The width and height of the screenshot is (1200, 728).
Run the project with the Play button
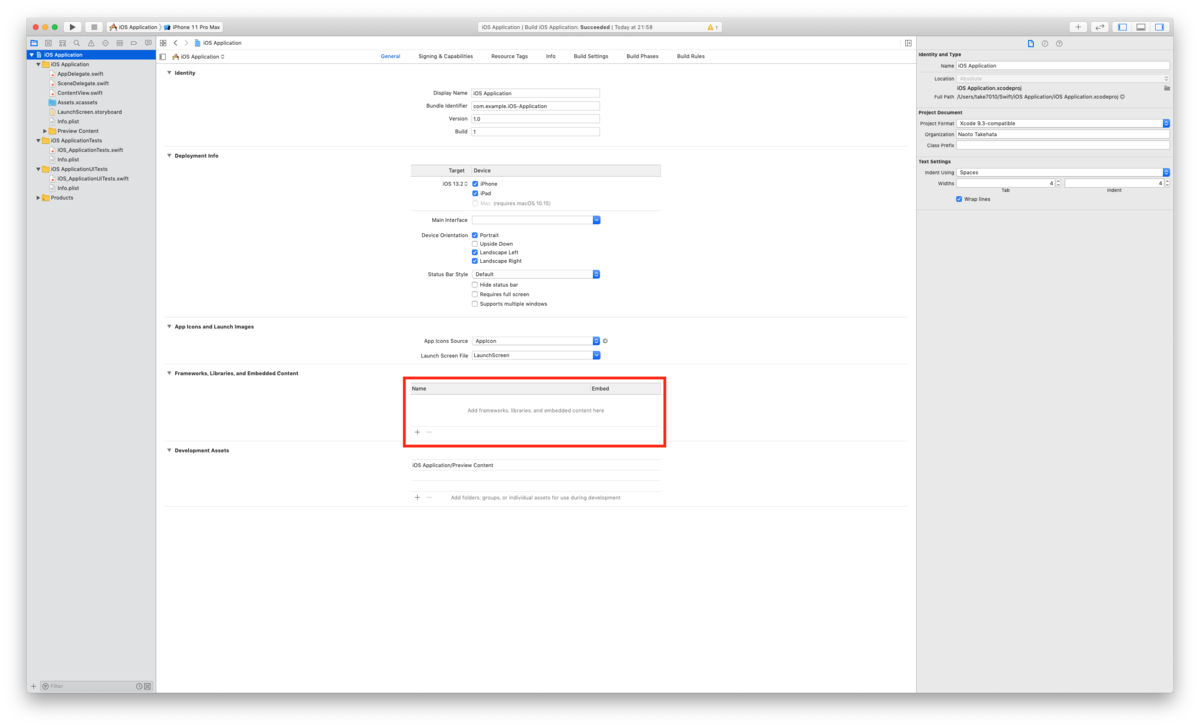[x=73, y=27]
